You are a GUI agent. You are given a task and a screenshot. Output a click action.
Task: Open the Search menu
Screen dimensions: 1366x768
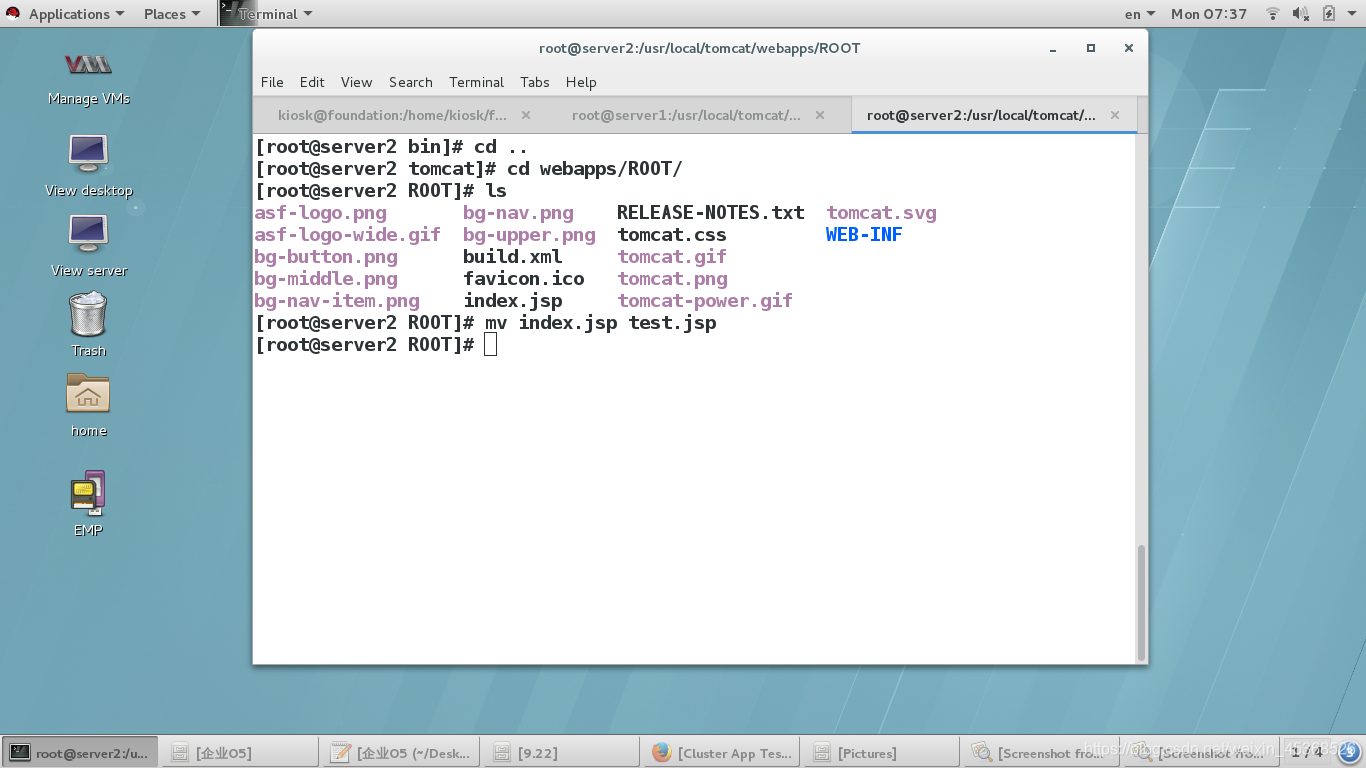[411, 82]
